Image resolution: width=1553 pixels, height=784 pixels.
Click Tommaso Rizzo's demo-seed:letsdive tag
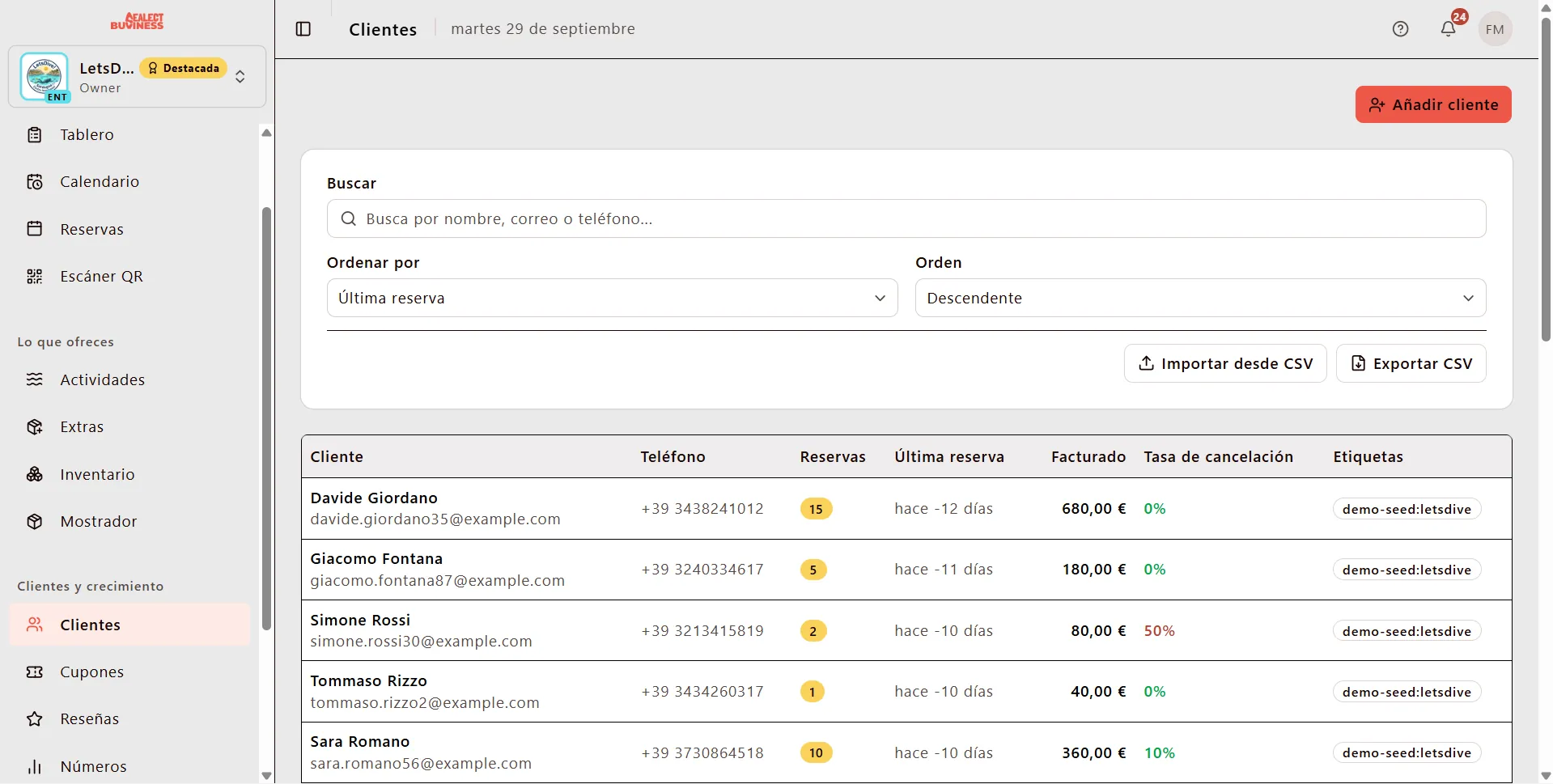pyautogui.click(x=1407, y=693)
